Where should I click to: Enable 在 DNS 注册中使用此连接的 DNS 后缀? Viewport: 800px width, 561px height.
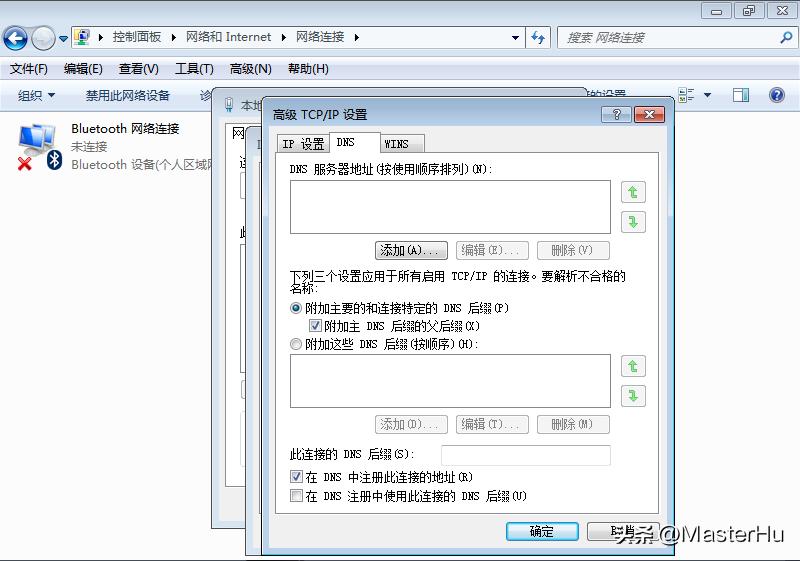[x=296, y=495]
